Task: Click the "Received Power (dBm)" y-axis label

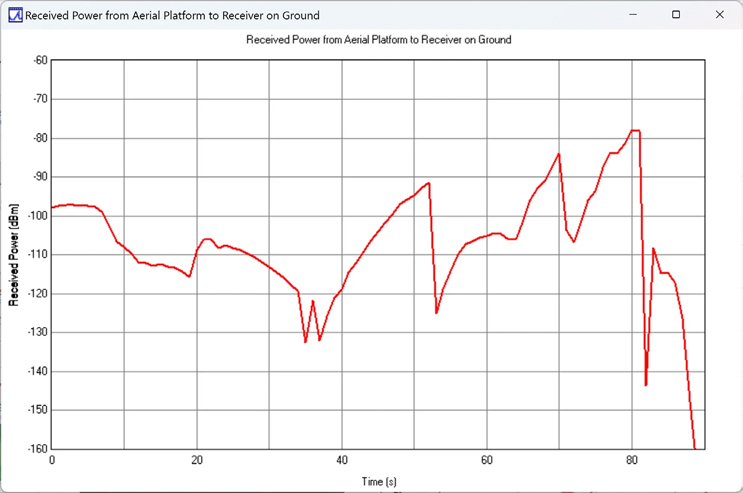Action: 14,254
